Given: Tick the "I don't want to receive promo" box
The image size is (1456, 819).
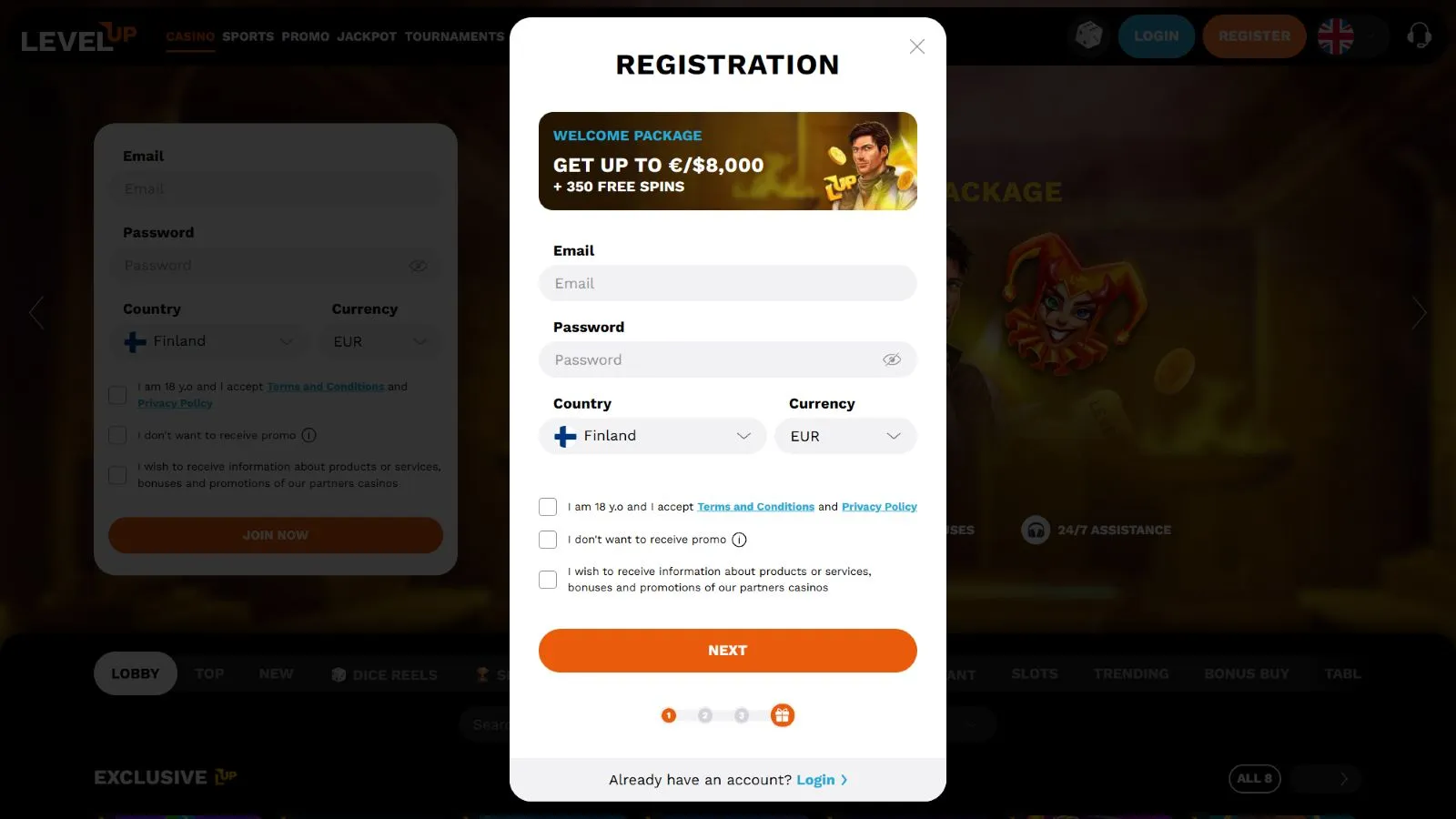Looking at the screenshot, I should coord(548,540).
